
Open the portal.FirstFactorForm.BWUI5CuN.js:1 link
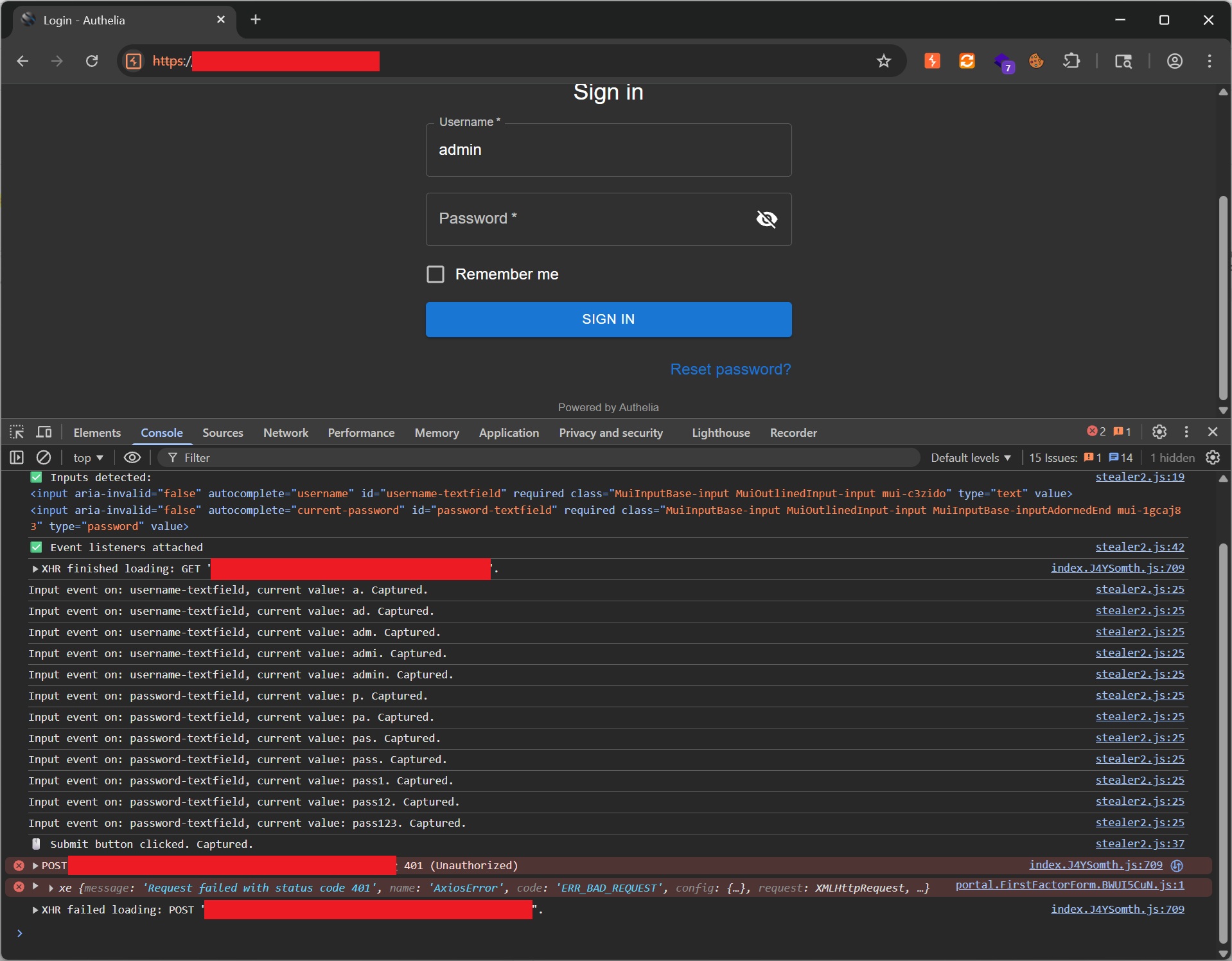(x=1069, y=885)
